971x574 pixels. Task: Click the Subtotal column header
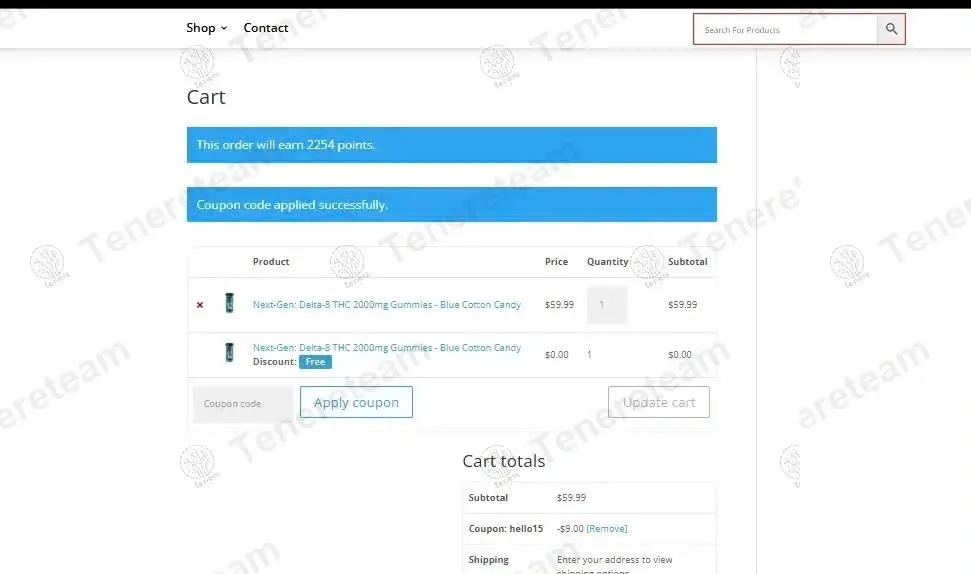687,262
